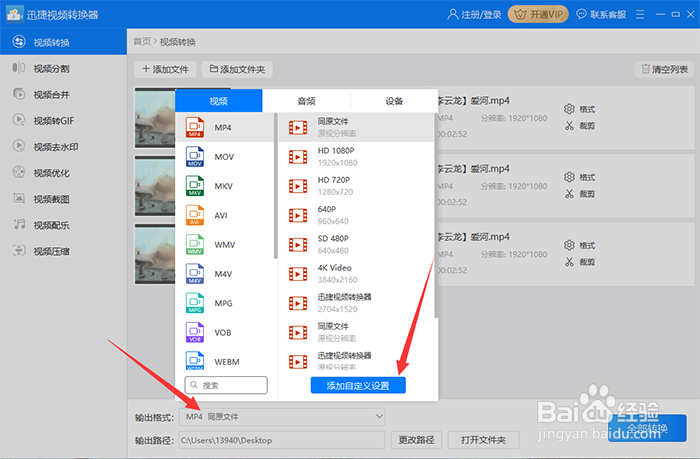
Task: Select the M4V format icon
Action: click(195, 274)
